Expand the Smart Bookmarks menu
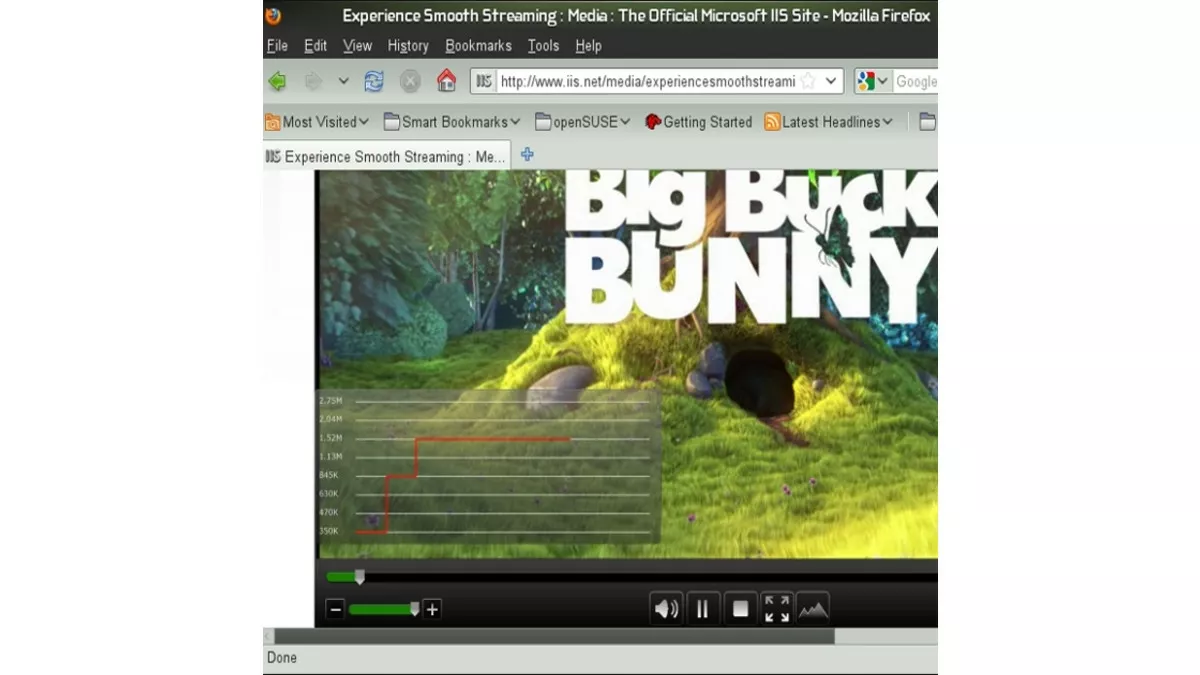Screen dimensions: 1200x675 point(450,121)
